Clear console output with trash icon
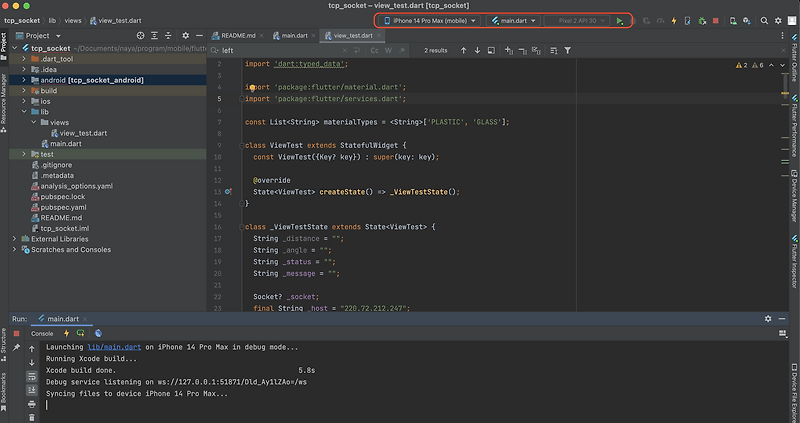The height and width of the screenshot is (423, 800). [32, 417]
